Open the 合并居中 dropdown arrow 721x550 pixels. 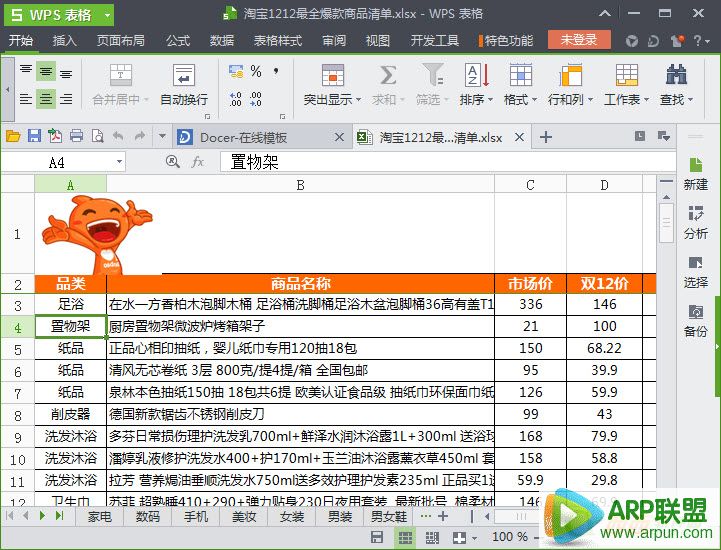pyautogui.click(x=146, y=99)
